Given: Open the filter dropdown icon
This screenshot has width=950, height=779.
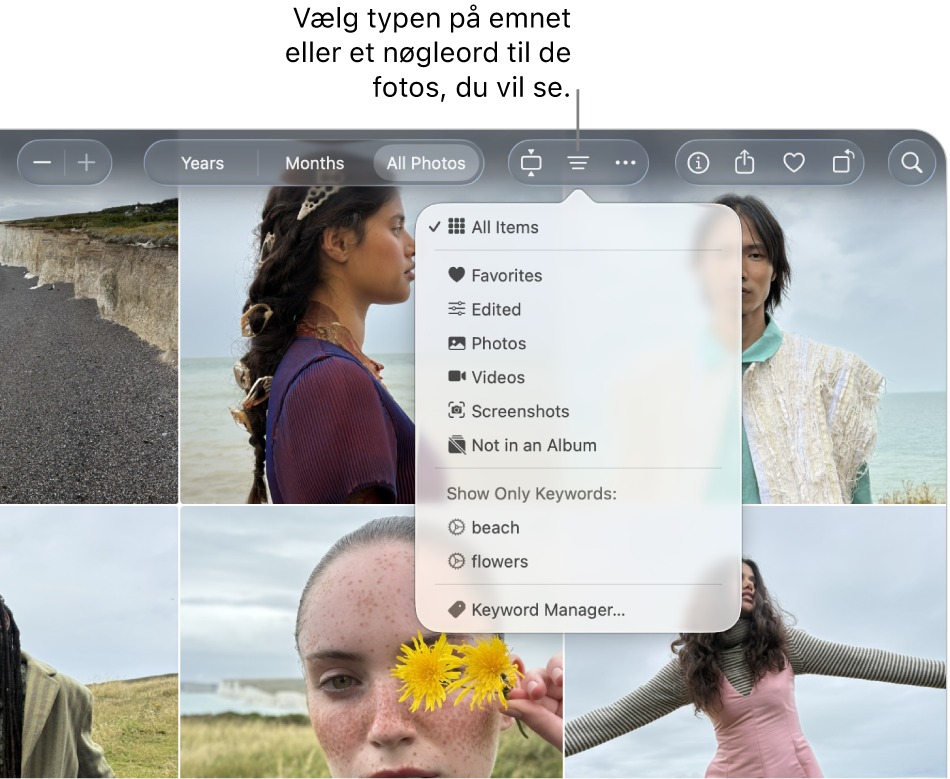Looking at the screenshot, I should [x=577, y=162].
